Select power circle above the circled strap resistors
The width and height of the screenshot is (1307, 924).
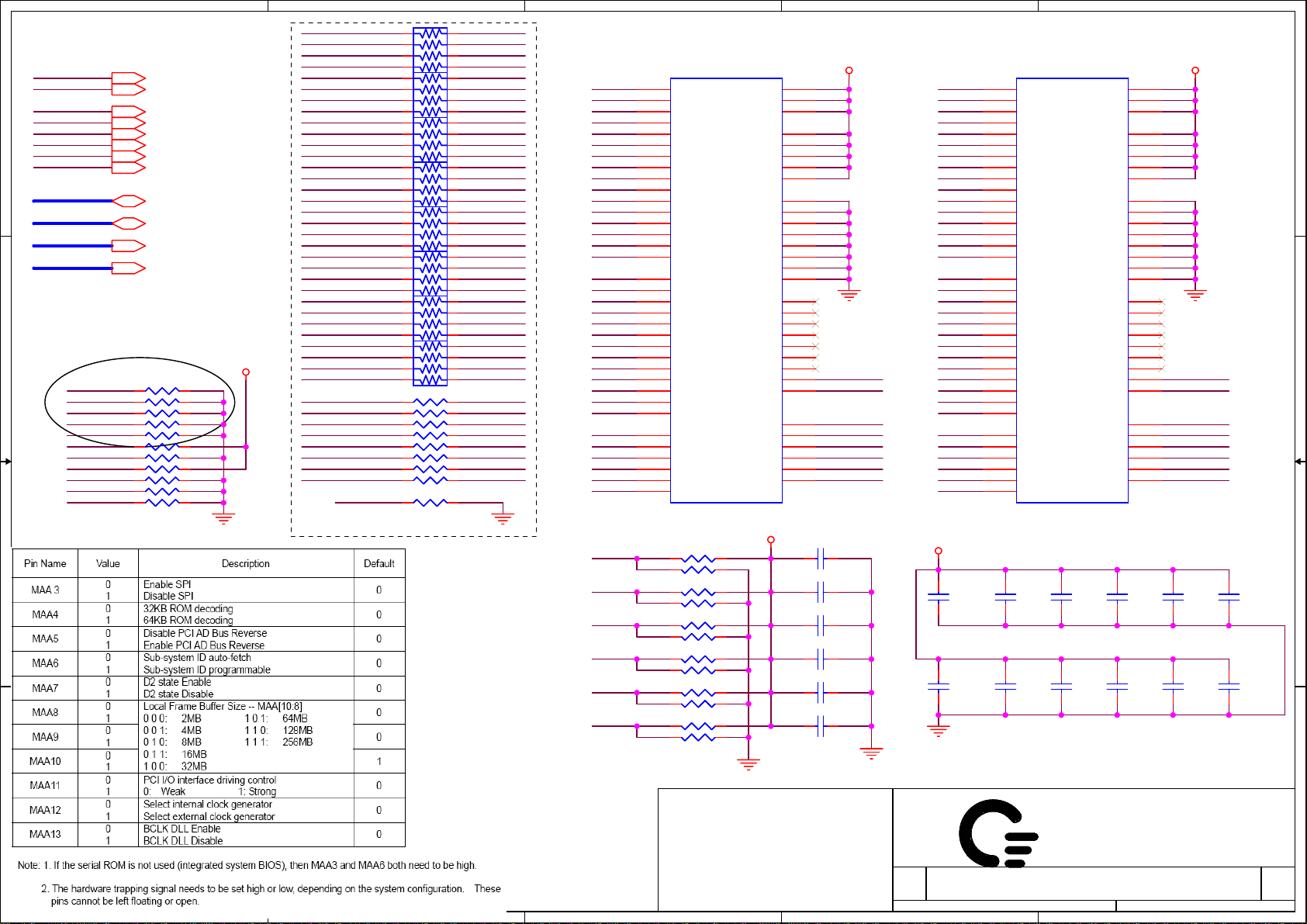tap(246, 372)
